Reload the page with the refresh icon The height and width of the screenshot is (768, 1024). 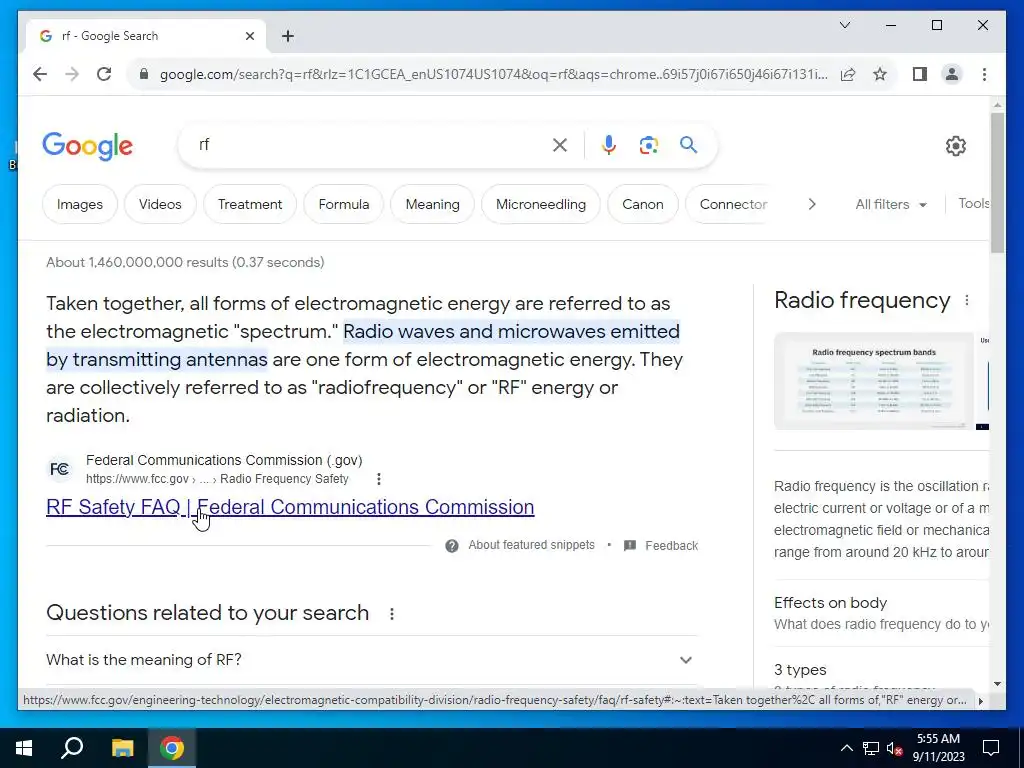[104, 74]
